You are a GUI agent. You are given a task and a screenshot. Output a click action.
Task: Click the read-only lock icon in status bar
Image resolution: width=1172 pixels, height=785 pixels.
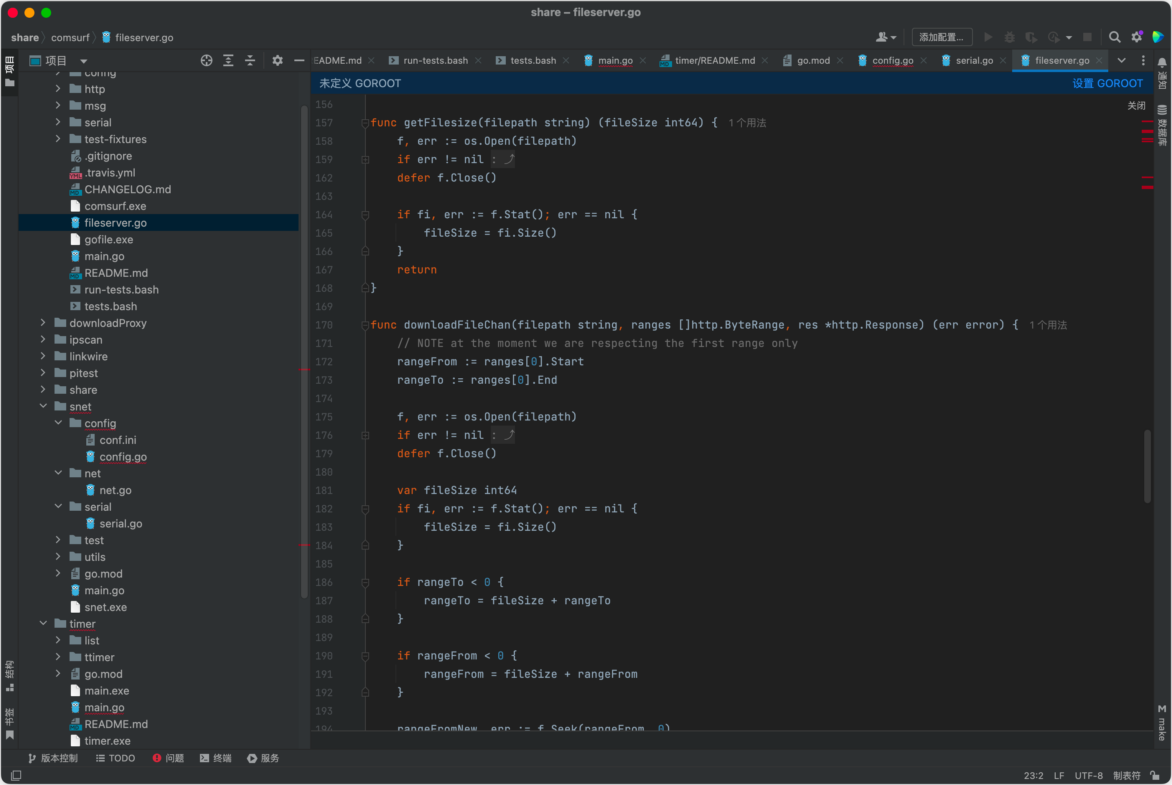coord(1155,775)
